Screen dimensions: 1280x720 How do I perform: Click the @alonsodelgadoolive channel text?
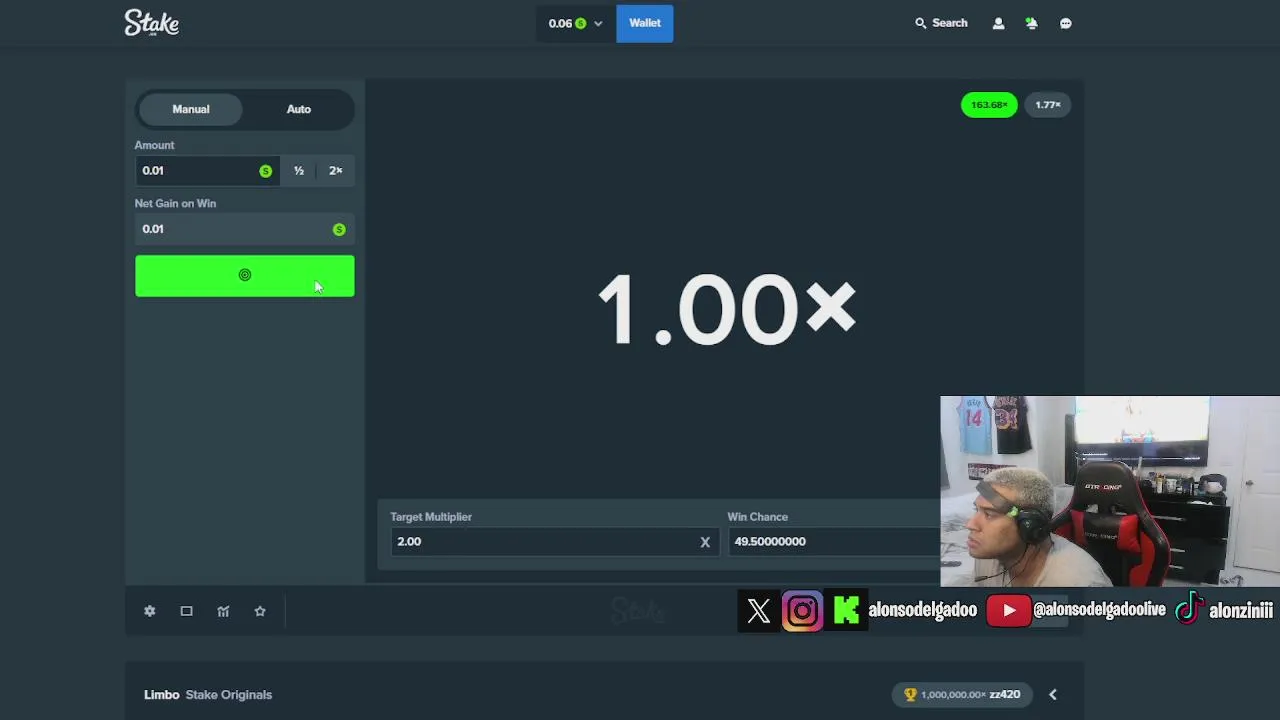(x=1099, y=610)
